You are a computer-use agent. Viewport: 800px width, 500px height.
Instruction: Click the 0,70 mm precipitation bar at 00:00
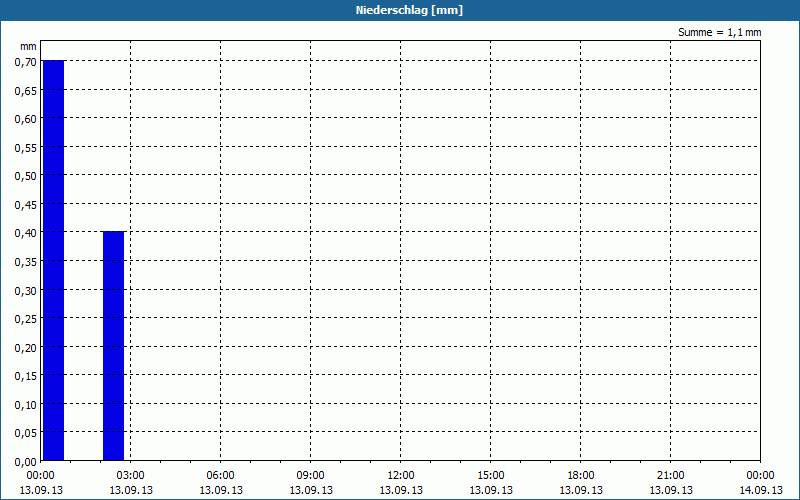click(54, 260)
